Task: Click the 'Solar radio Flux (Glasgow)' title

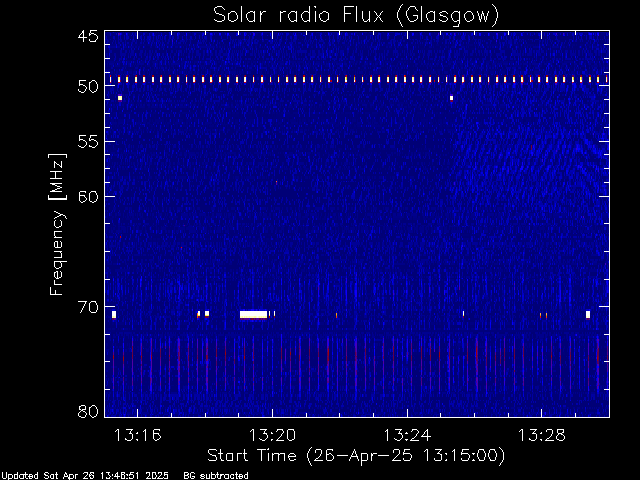Action: pyautogui.click(x=356, y=16)
